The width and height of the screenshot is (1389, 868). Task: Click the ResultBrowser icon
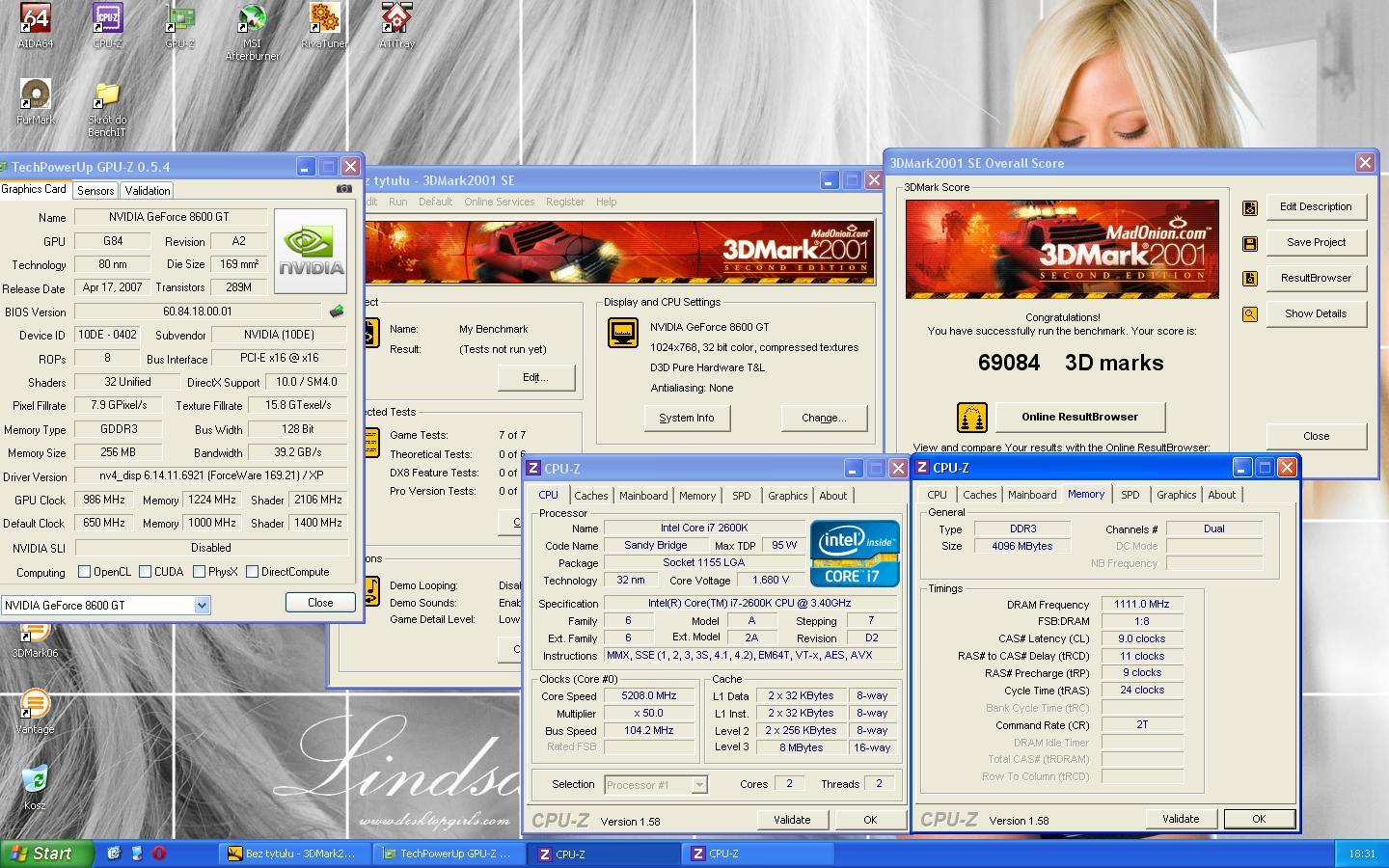1250,279
